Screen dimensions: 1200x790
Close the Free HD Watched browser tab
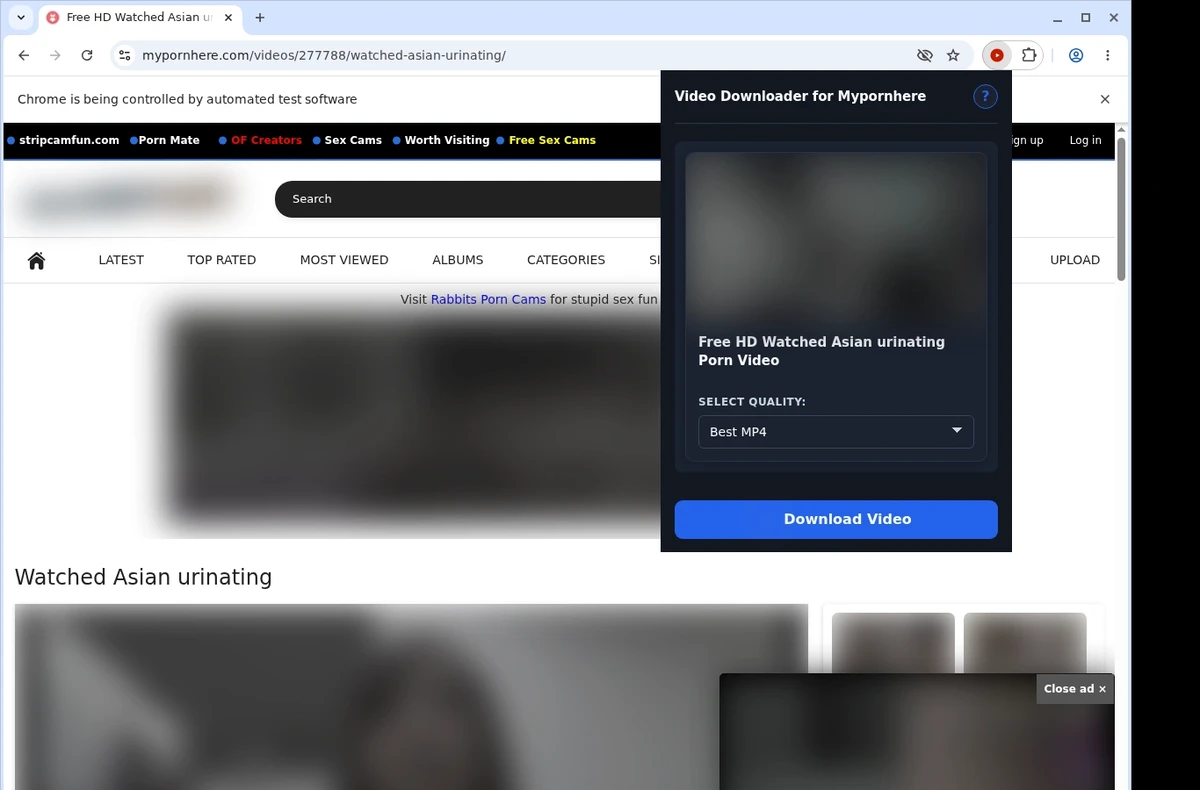[x=229, y=17]
